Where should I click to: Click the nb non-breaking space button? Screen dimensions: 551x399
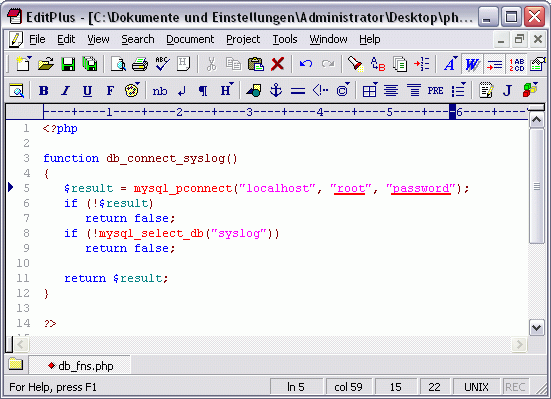click(160, 91)
